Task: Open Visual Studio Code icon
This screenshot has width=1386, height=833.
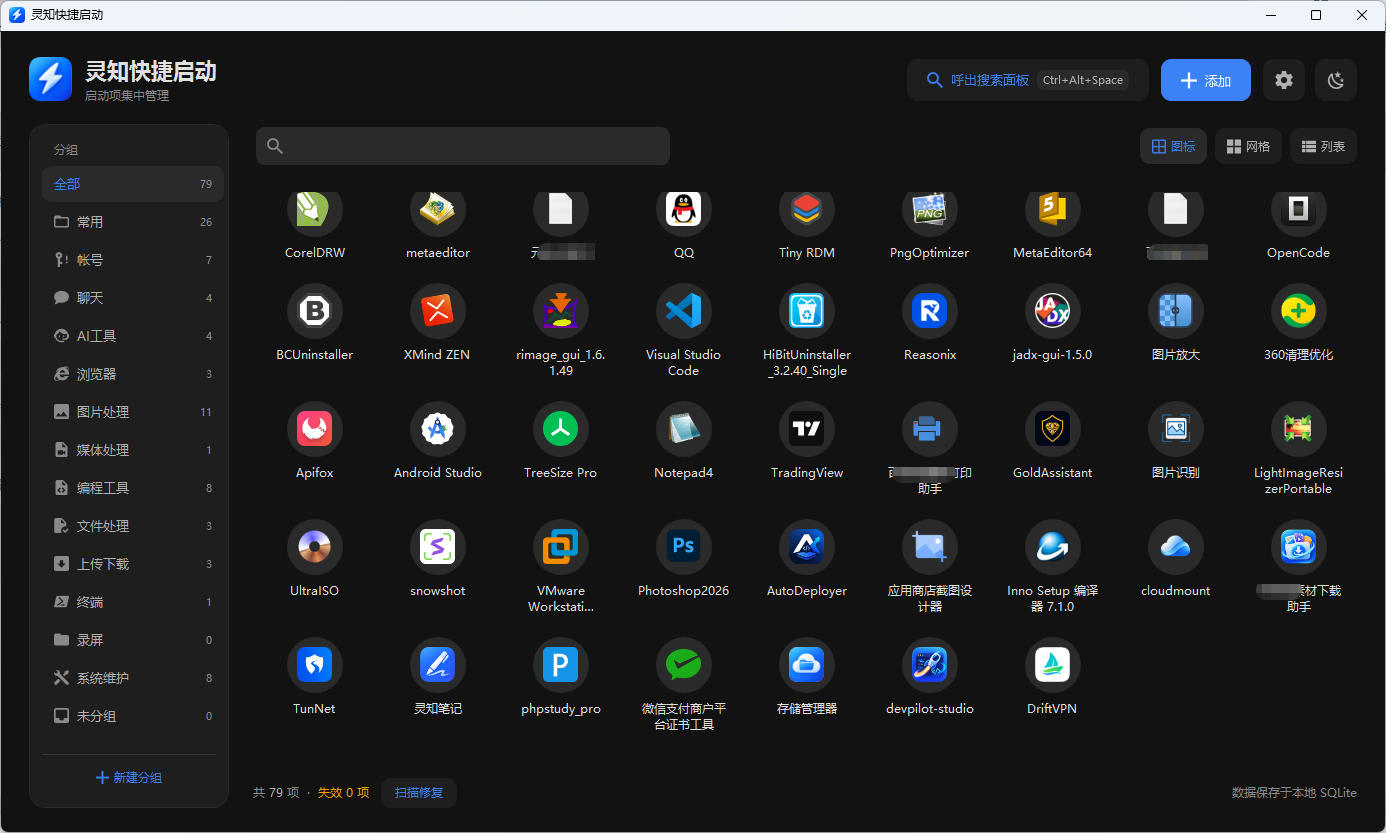Action: tap(684, 311)
